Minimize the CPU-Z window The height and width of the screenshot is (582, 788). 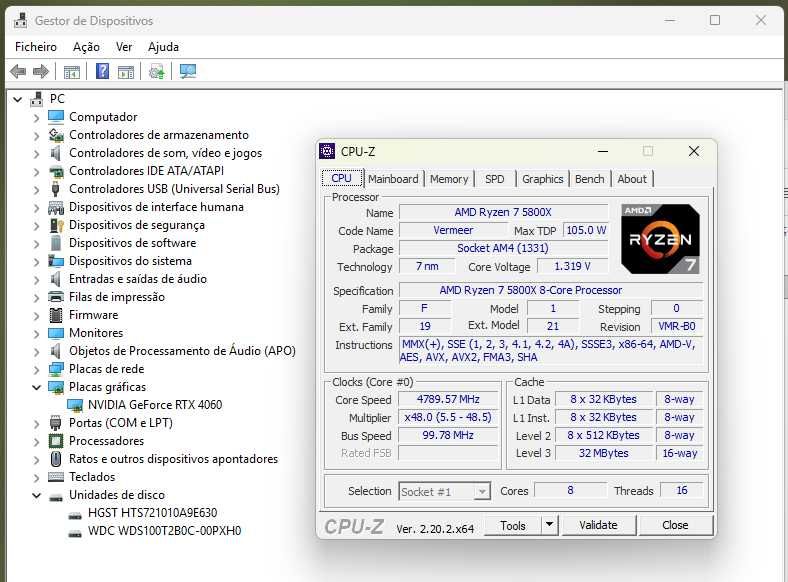[603, 151]
